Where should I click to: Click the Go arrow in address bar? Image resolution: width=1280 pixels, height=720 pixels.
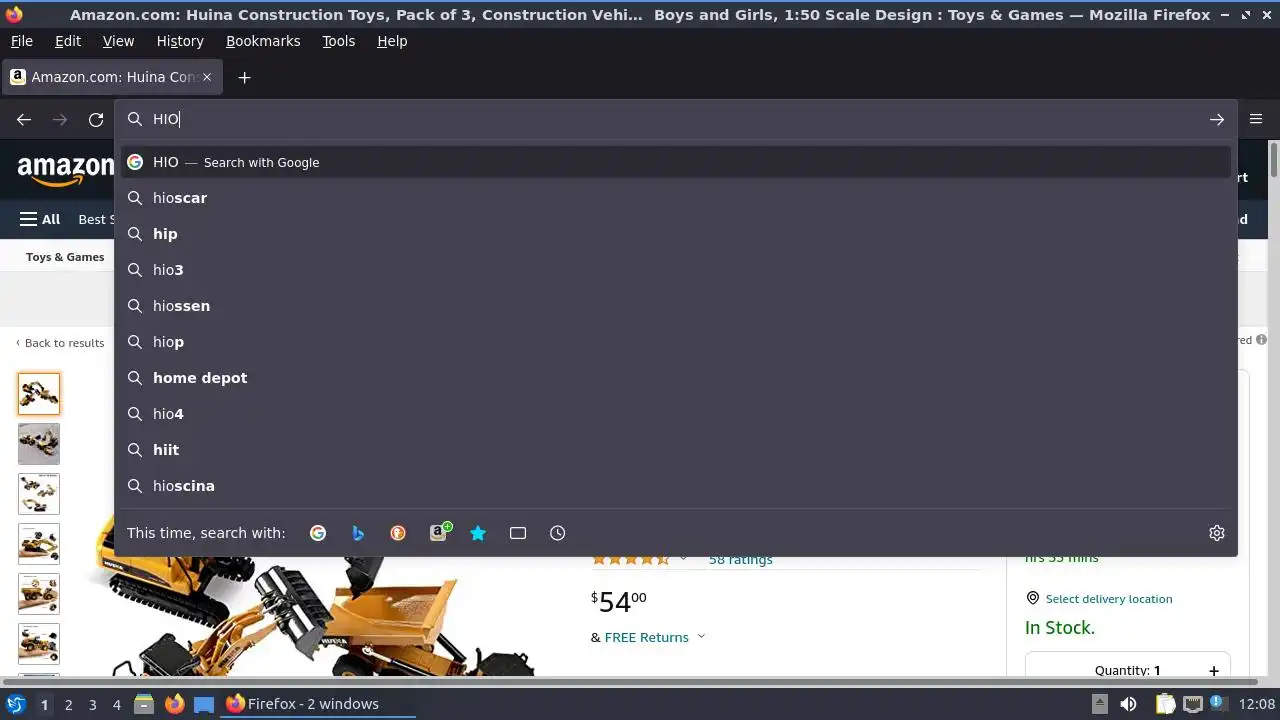(1217, 119)
